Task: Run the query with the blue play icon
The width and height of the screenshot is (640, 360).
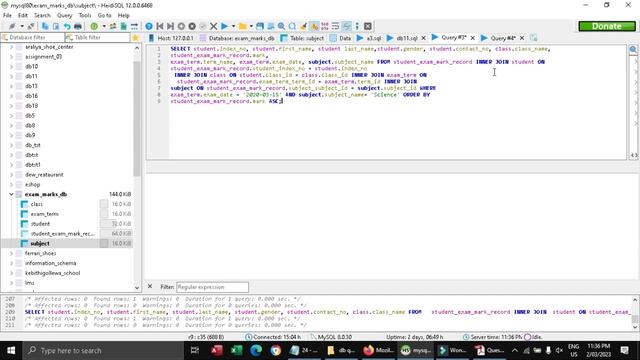Action: (x=224, y=26)
